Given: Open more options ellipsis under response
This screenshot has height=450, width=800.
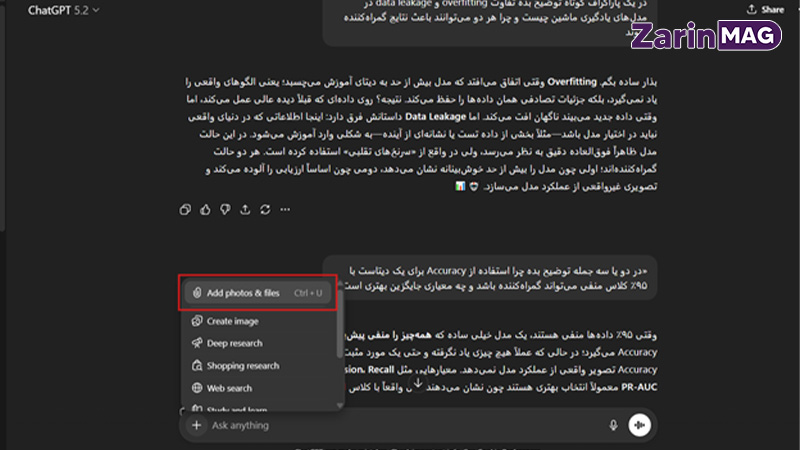Looking at the screenshot, I should coord(285,210).
